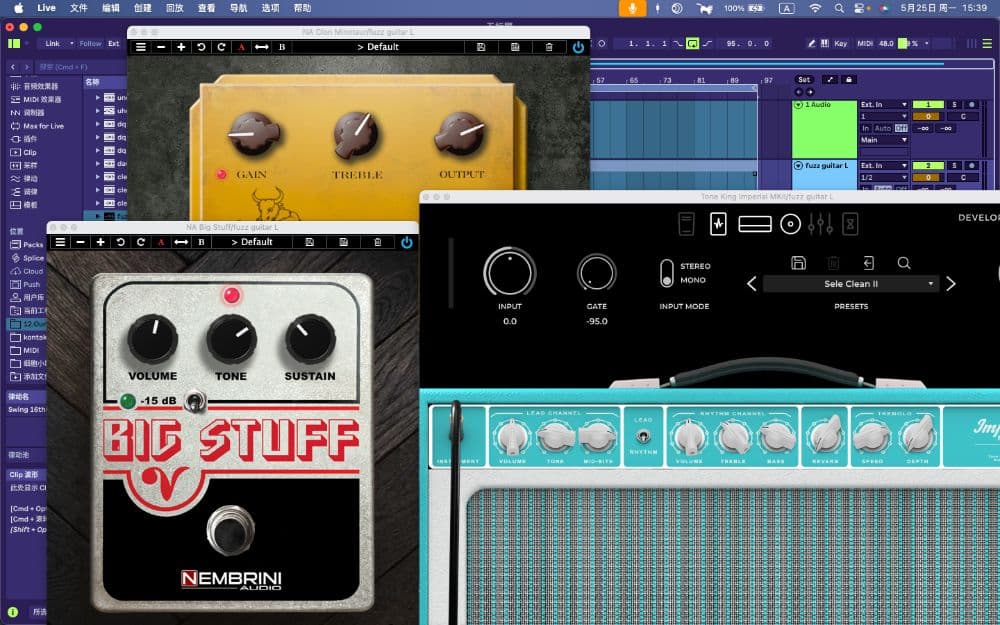Screen dimensions: 1000x625
Task: Click the Set locator button
Action: [x=804, y=80]
